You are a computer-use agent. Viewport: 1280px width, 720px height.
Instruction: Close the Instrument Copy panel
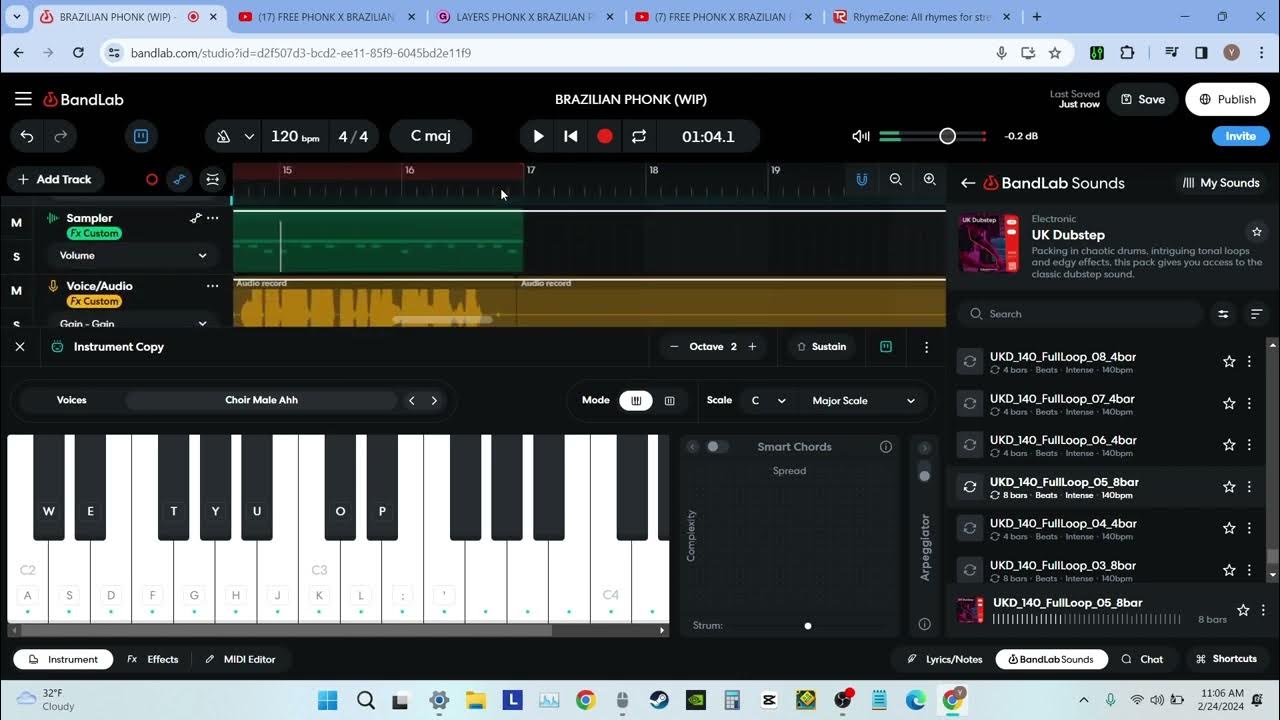[19, 347]
